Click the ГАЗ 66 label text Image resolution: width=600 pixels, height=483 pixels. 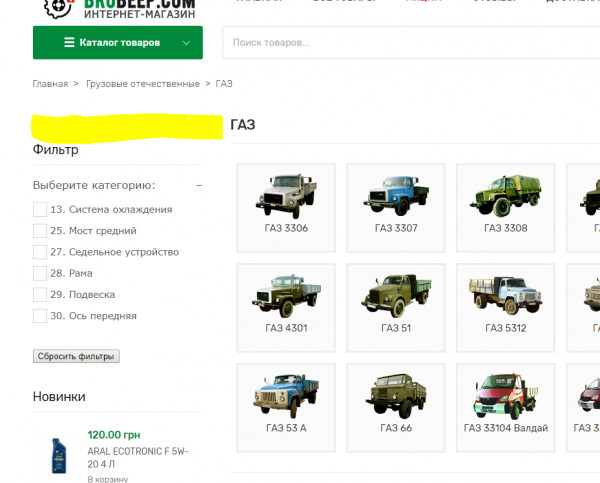396,428
